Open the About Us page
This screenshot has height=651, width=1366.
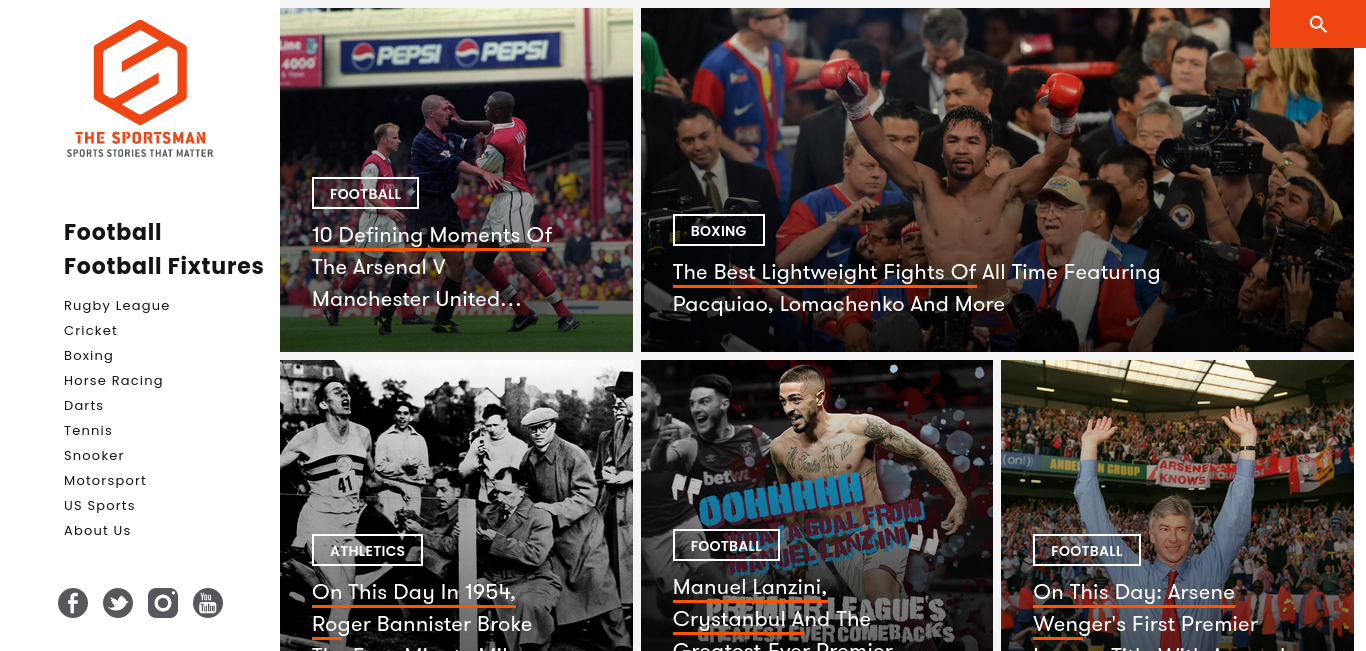[97, 531]
